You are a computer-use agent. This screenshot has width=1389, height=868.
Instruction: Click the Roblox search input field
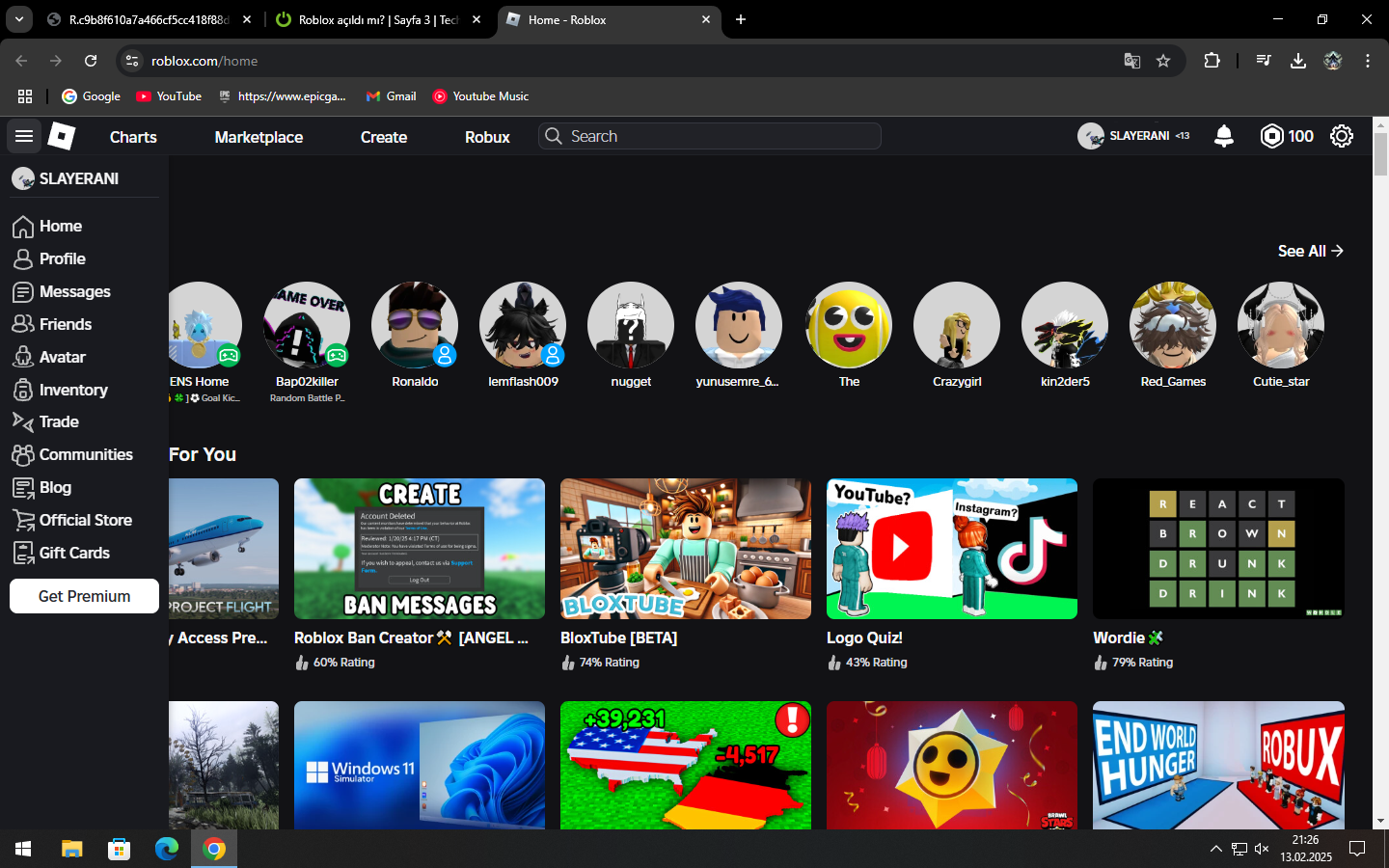coord(710,136)
